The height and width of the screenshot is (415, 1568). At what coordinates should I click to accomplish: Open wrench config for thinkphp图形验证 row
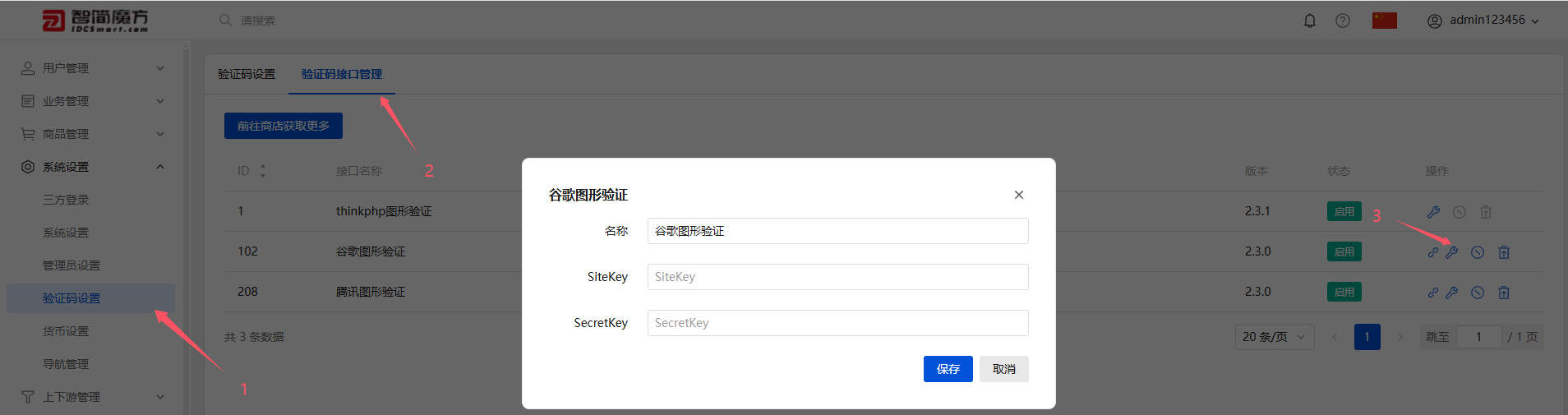1433,212
